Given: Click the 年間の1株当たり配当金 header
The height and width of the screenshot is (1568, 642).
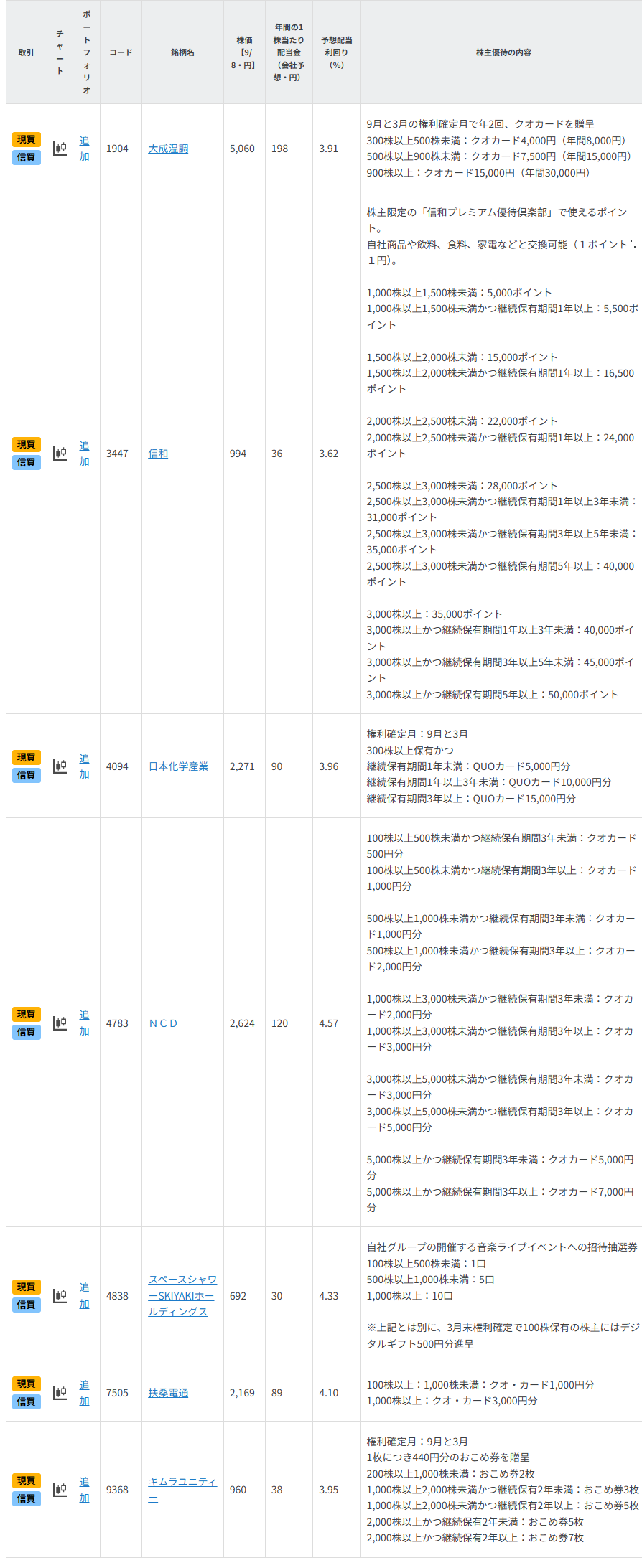Looking at the screenshot, I should point(289,52).
